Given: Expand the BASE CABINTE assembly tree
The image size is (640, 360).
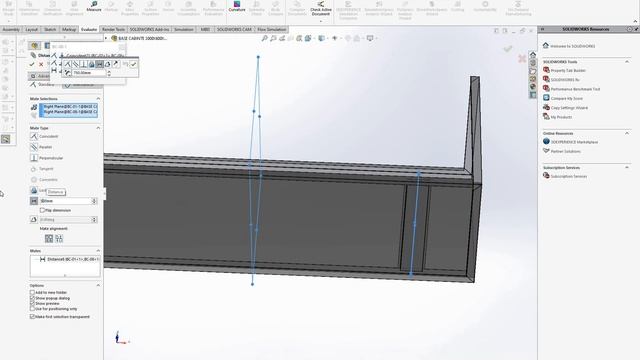Looking at the screenshot, I should [106, 38].
